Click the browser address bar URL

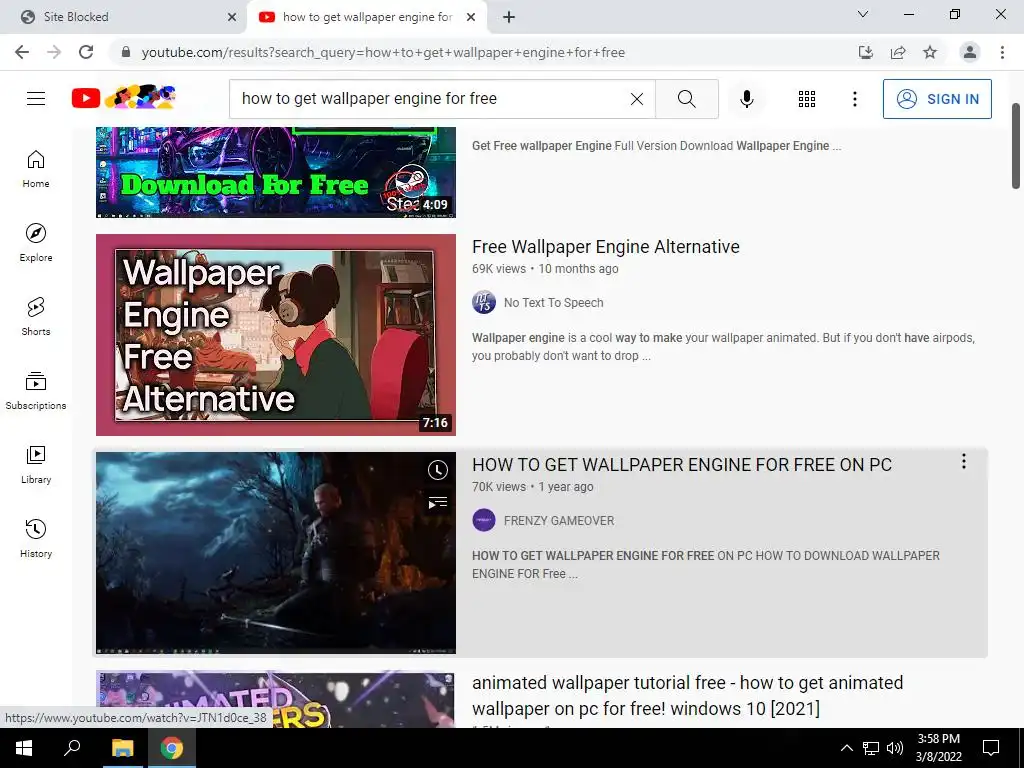tap(383, 52)
